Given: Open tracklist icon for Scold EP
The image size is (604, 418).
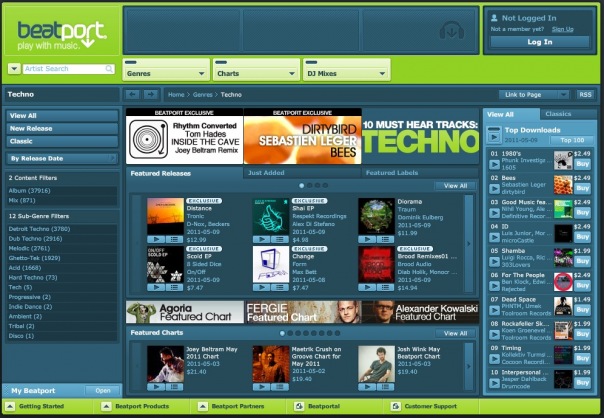Looking at the screenshot, I should [174, 287].
